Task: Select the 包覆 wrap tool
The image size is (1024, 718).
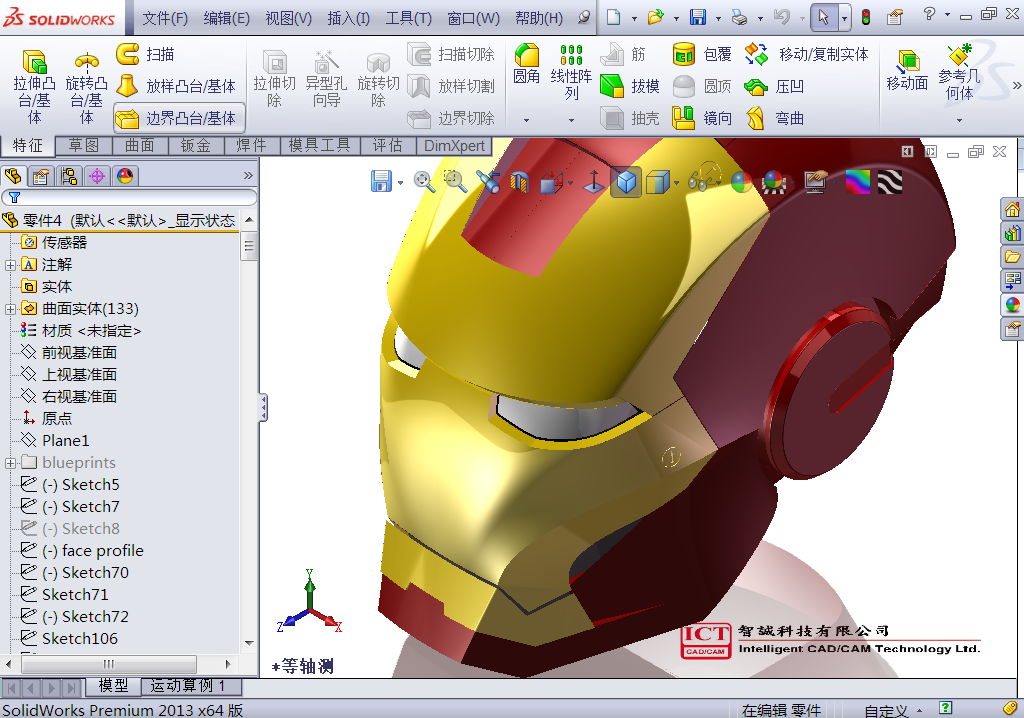Action: [x=702, y=54]
